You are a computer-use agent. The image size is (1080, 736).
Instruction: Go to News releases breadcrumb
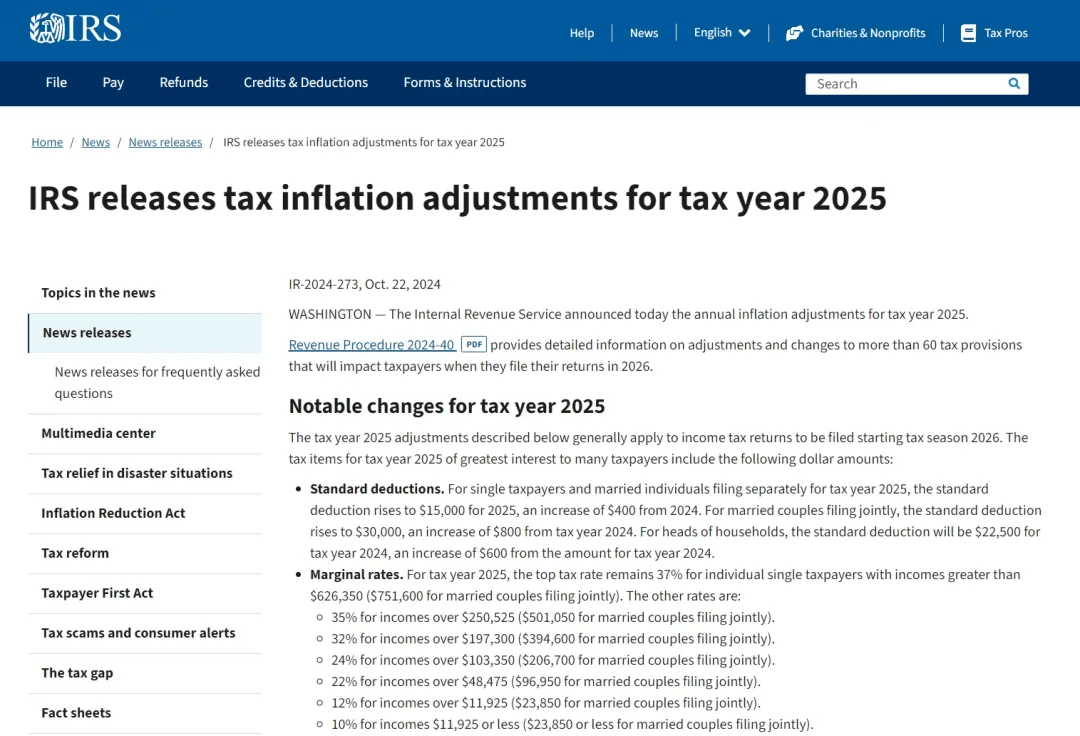pyautogui.click(x=165, y=142)
